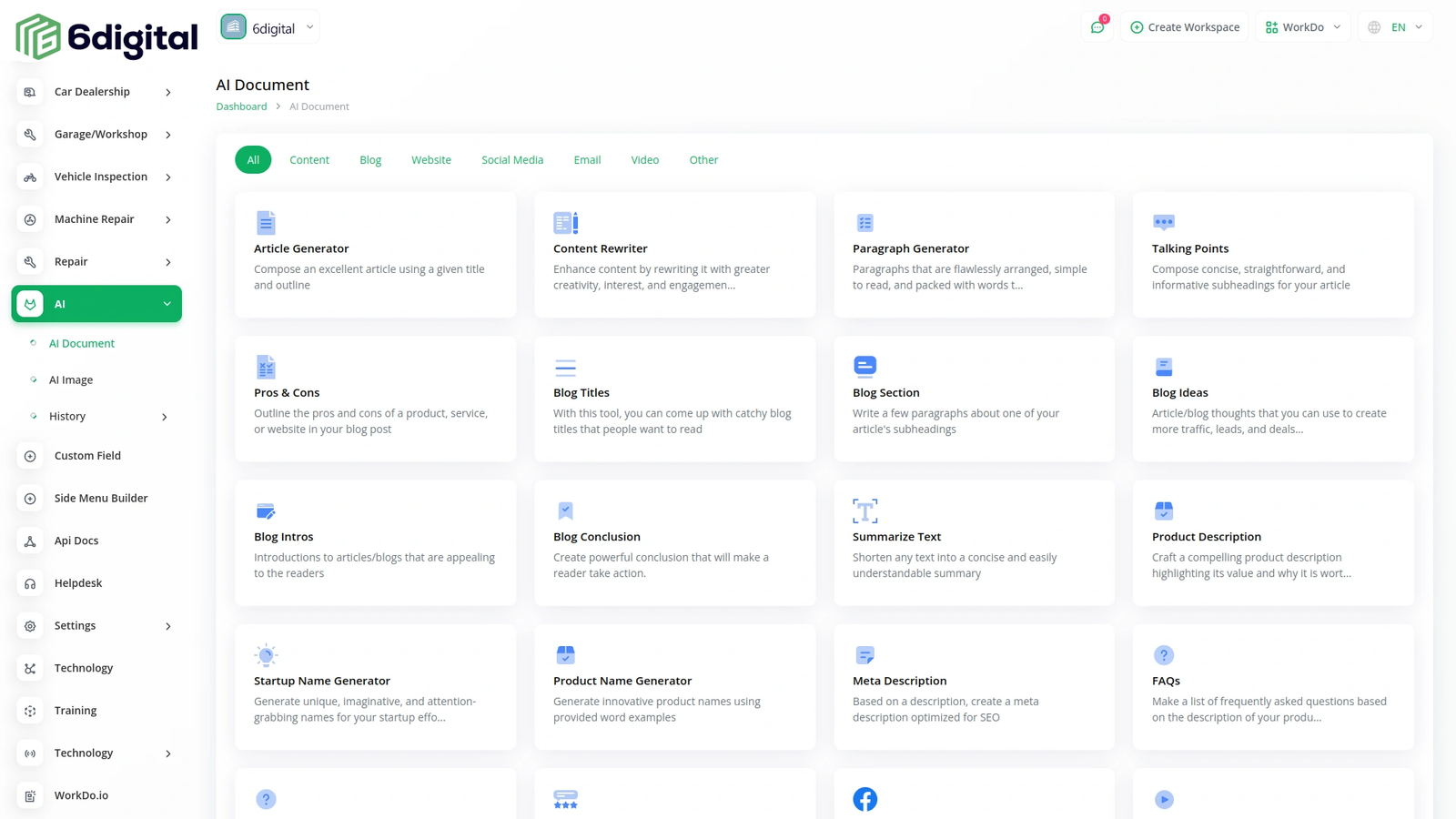Click the Blog Titles lines icon
This screenshot has width=1456, height=819.
(565, 368)
